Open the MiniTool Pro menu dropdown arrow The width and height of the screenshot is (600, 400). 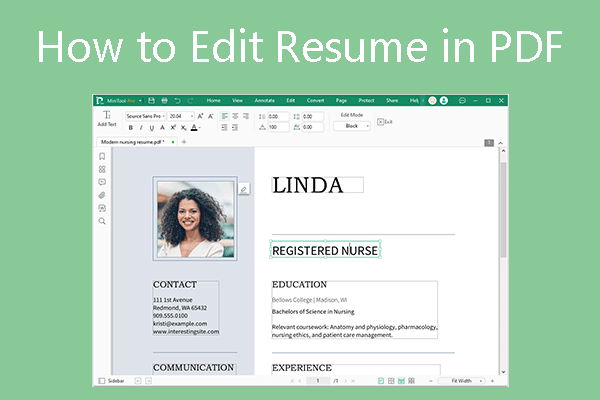click(x=140, y=101)
